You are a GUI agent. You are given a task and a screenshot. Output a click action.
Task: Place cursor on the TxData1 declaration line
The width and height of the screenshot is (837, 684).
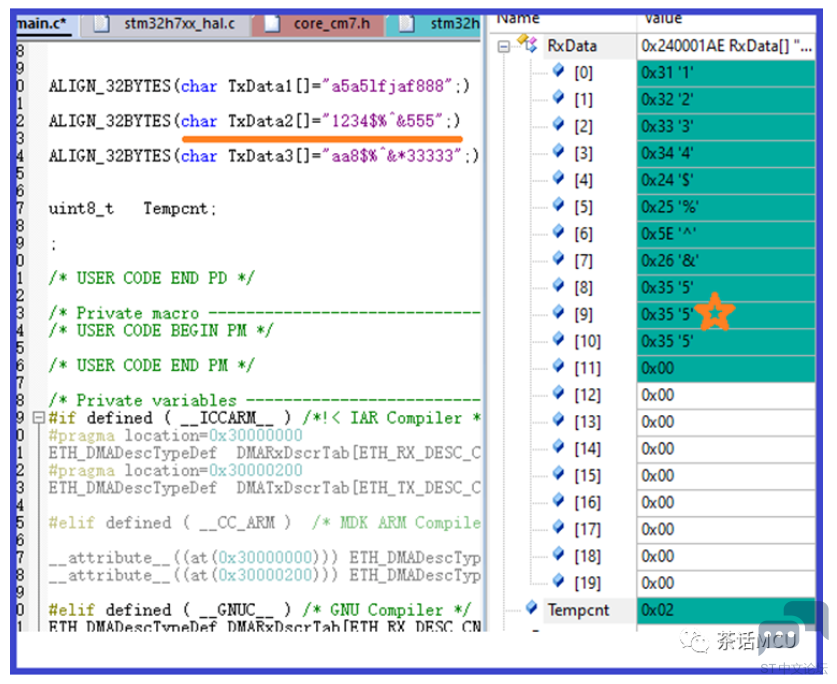click(x=259, y=86)
